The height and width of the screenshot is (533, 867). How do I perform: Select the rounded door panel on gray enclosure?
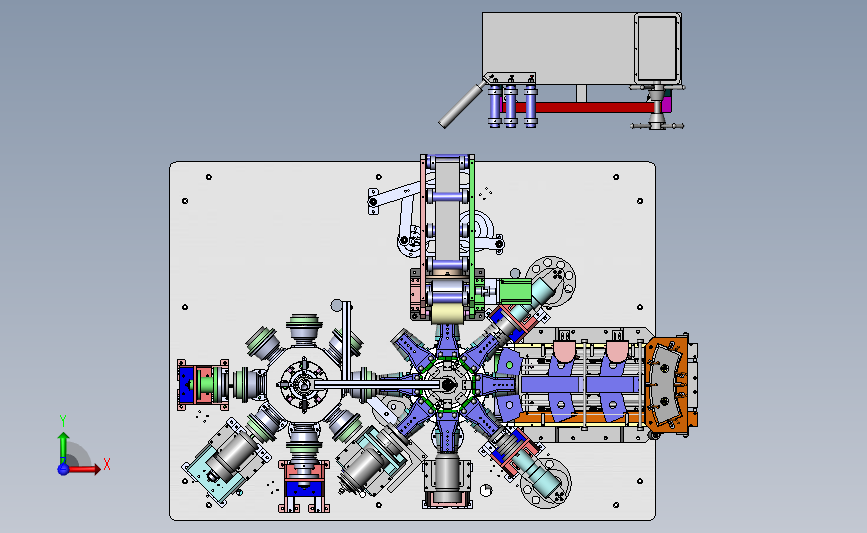(657, 48)
